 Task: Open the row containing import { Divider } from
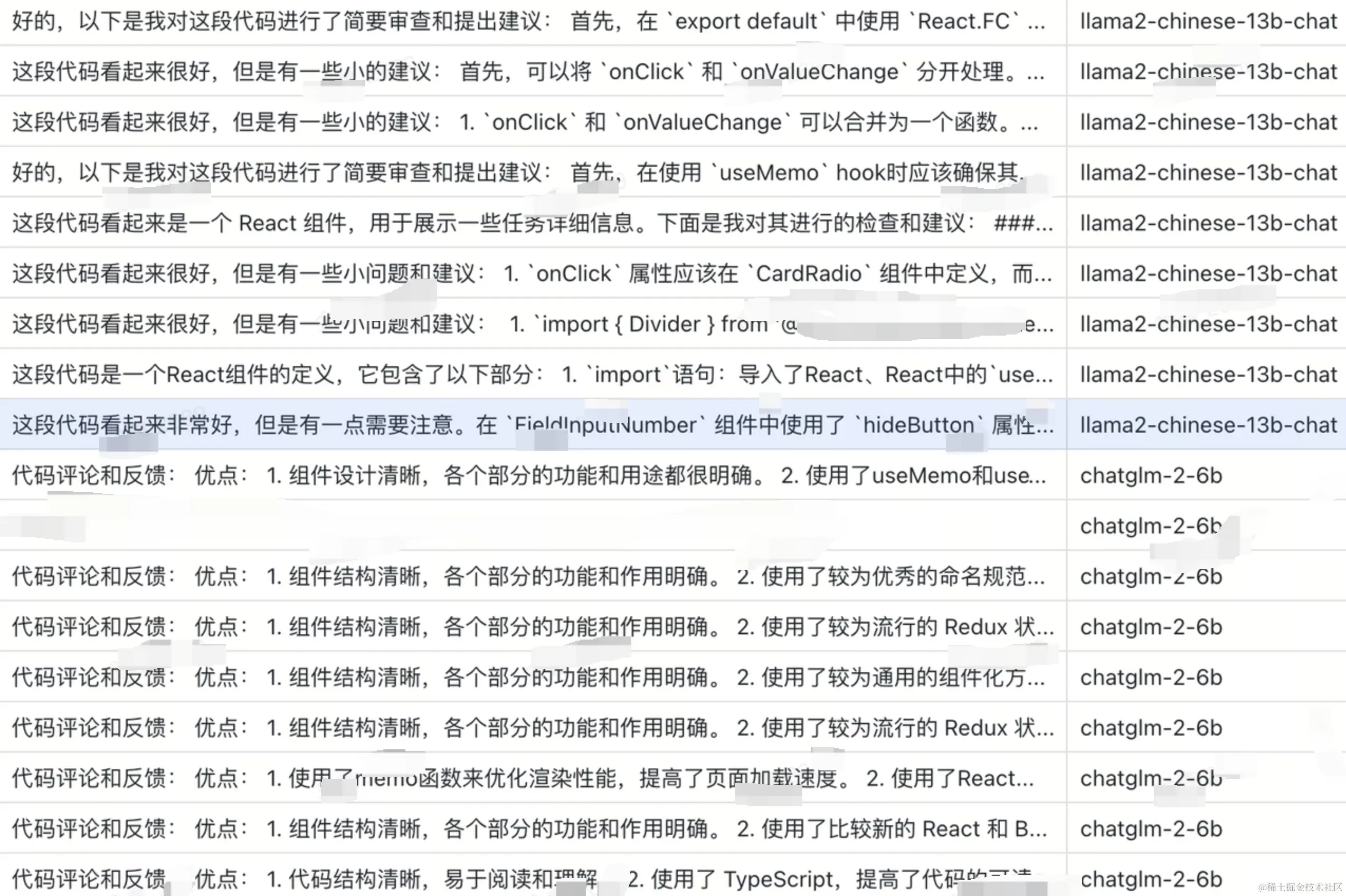pos(529,324)
